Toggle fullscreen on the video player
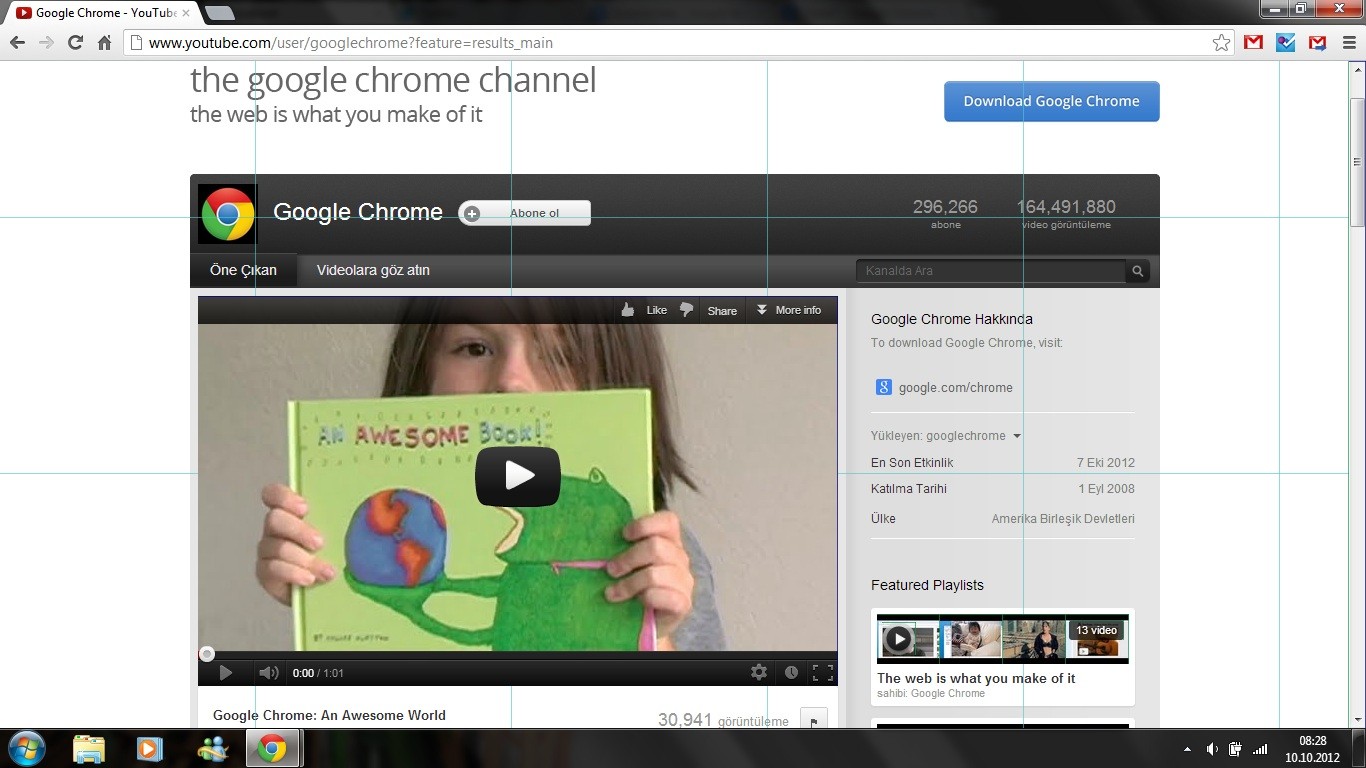 click(822, 673)
